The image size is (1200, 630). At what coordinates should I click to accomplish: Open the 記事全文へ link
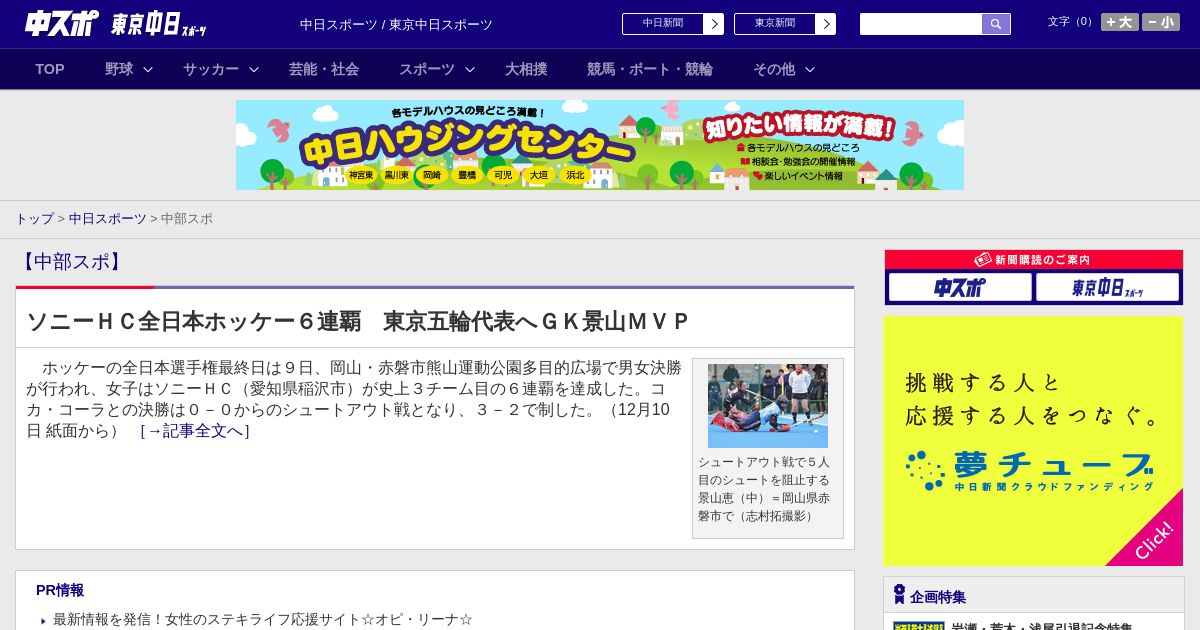pyautogui.click(x=195, y=431)
